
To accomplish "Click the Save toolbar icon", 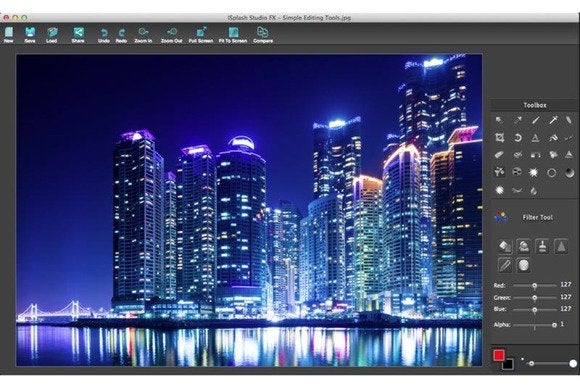I will (x=30, y=35).
